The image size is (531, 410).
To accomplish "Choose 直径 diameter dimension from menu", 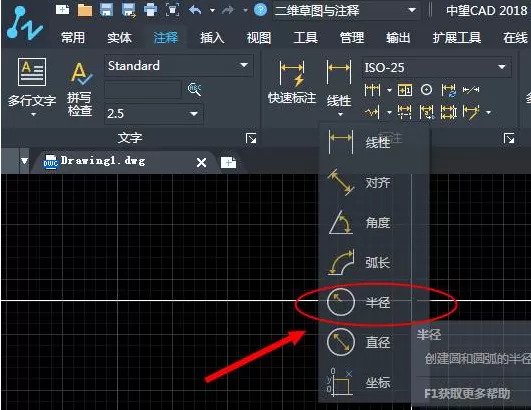I will tap(364, 342).
